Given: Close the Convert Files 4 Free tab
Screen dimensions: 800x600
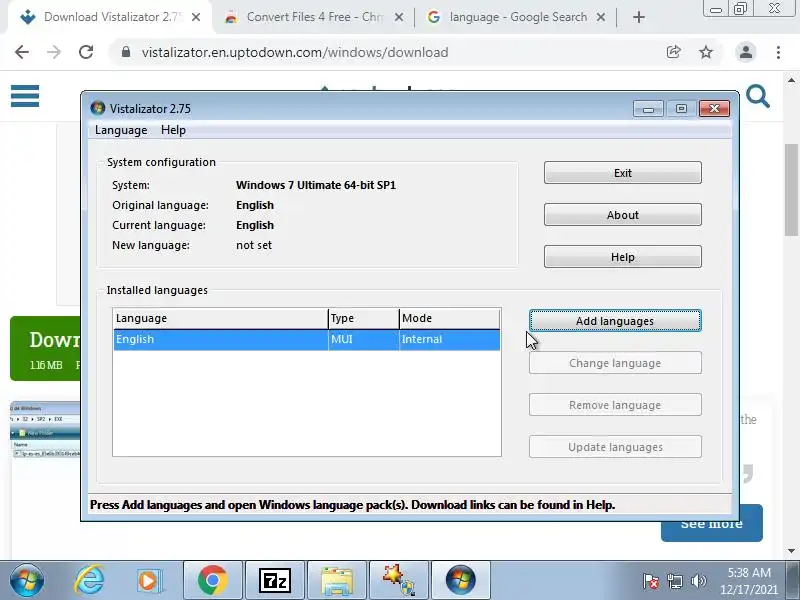Looking at the screenshot, I should (x=399, y=17).
